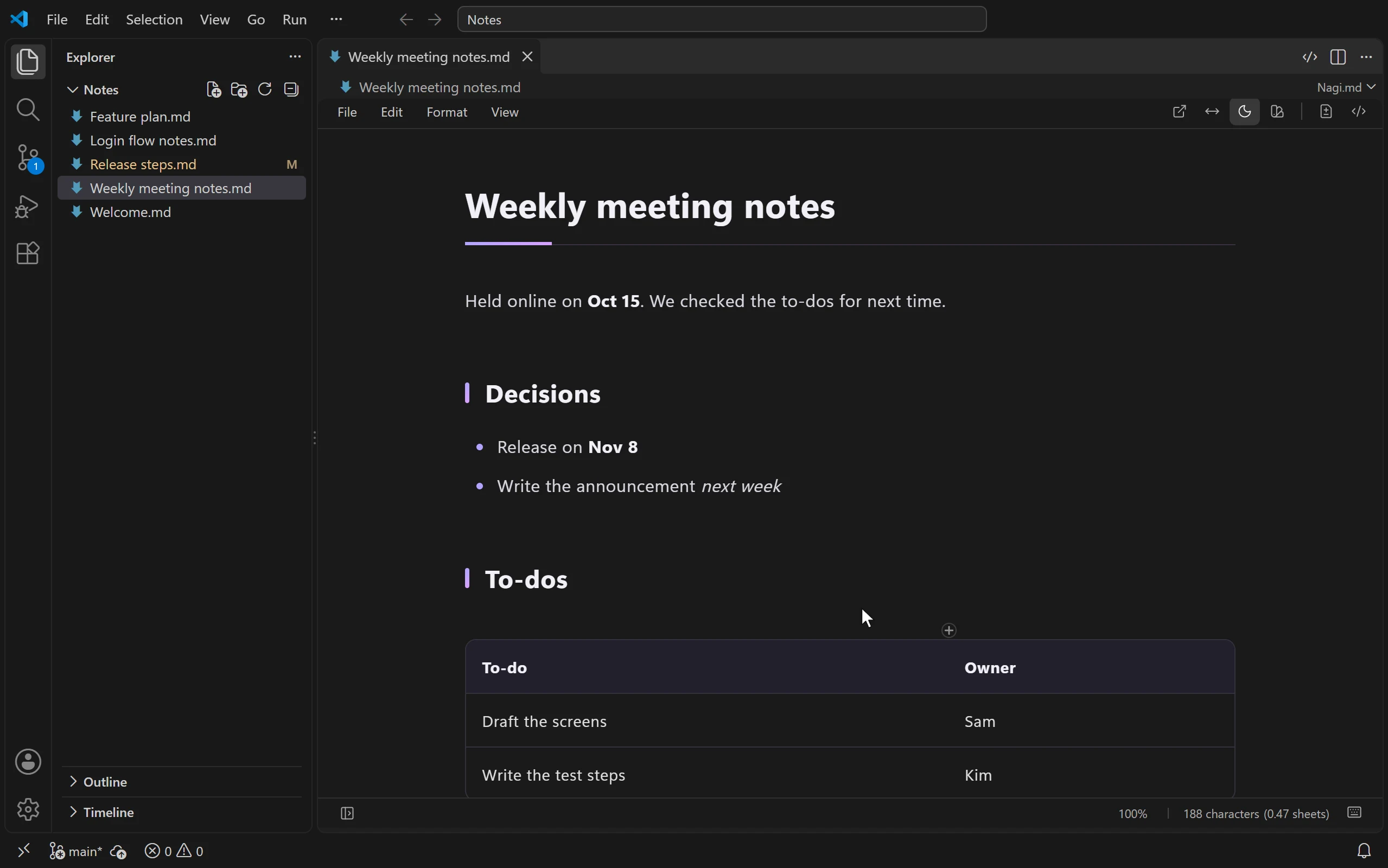Open the Accounts menu icon
The height and width of the screenshot is (868, 1388).
28,762
